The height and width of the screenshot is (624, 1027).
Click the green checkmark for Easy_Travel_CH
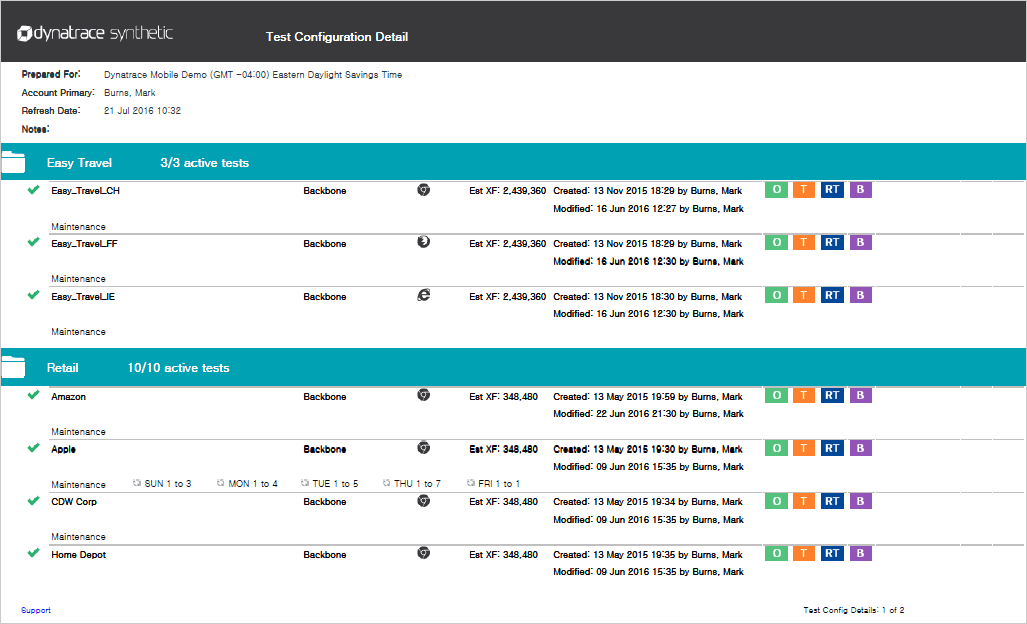pos(33,190)
